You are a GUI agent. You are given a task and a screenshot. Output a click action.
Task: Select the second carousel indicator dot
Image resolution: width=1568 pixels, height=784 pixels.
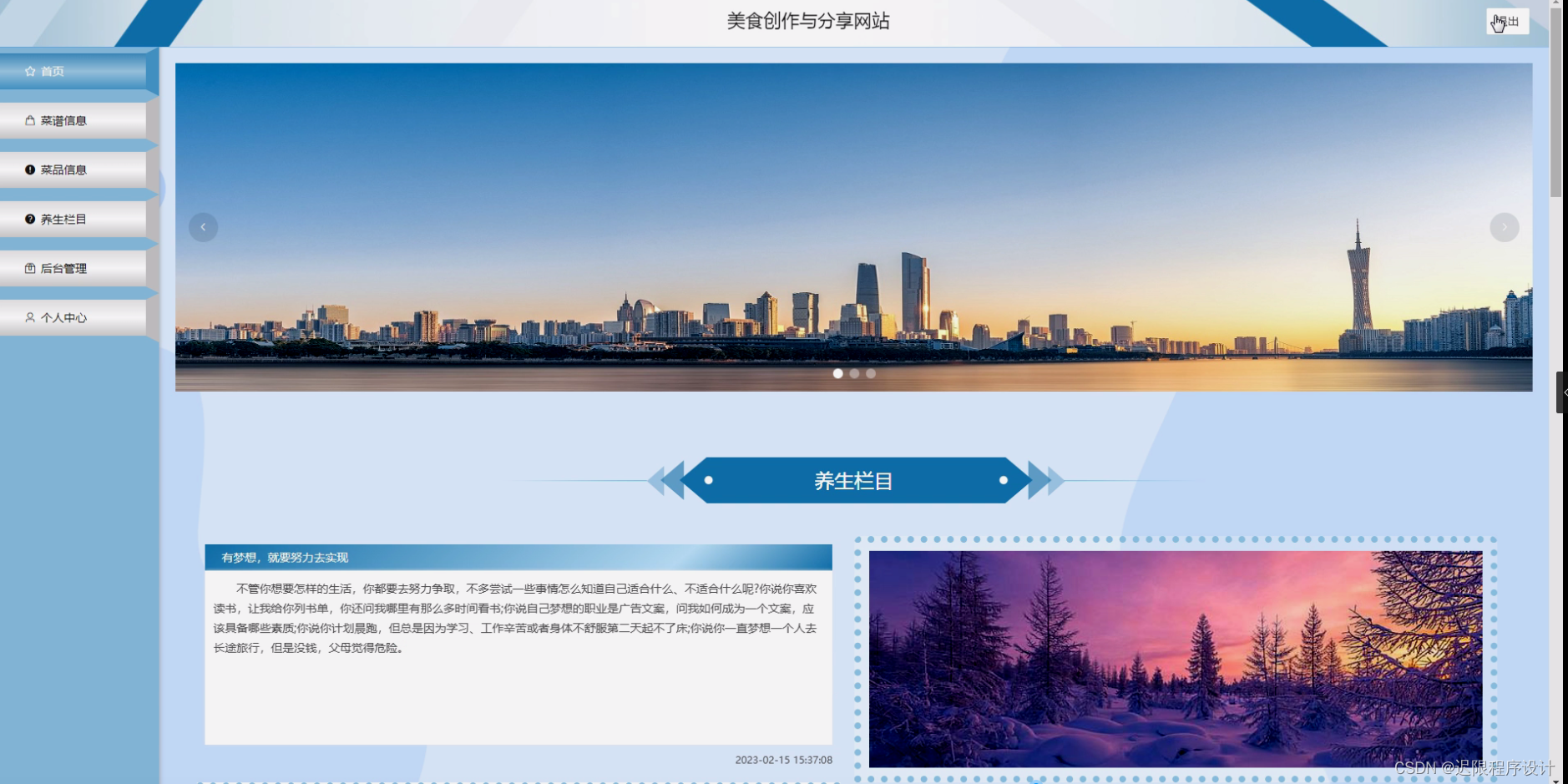854,373
